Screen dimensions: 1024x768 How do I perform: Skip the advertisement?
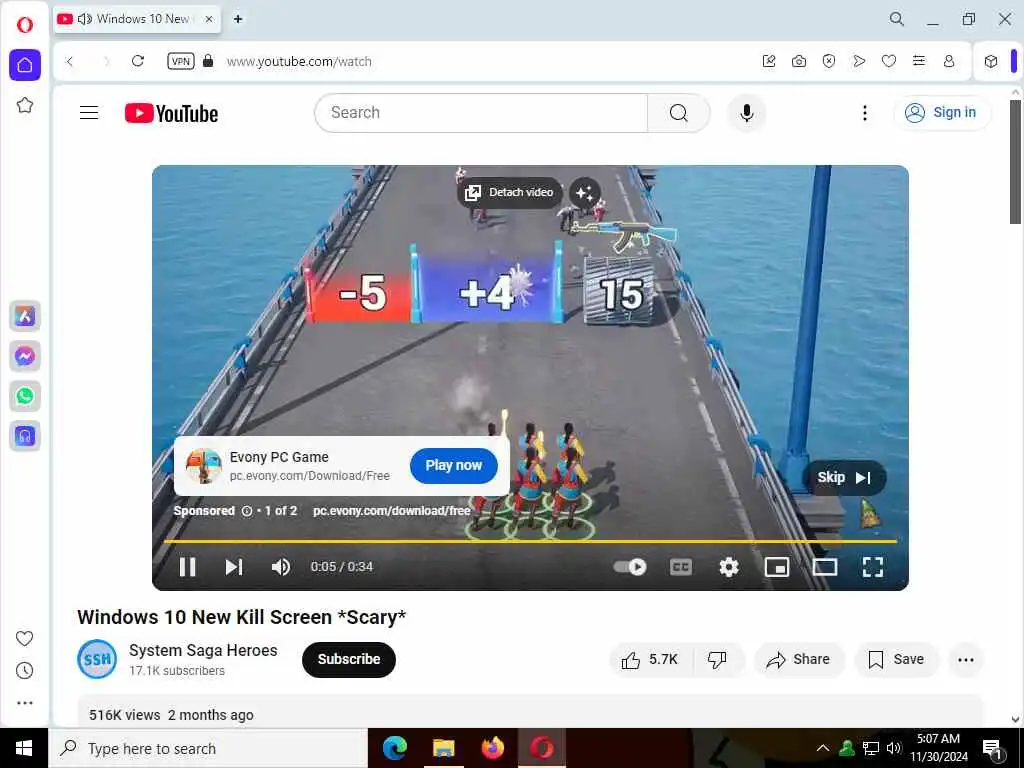844,477
